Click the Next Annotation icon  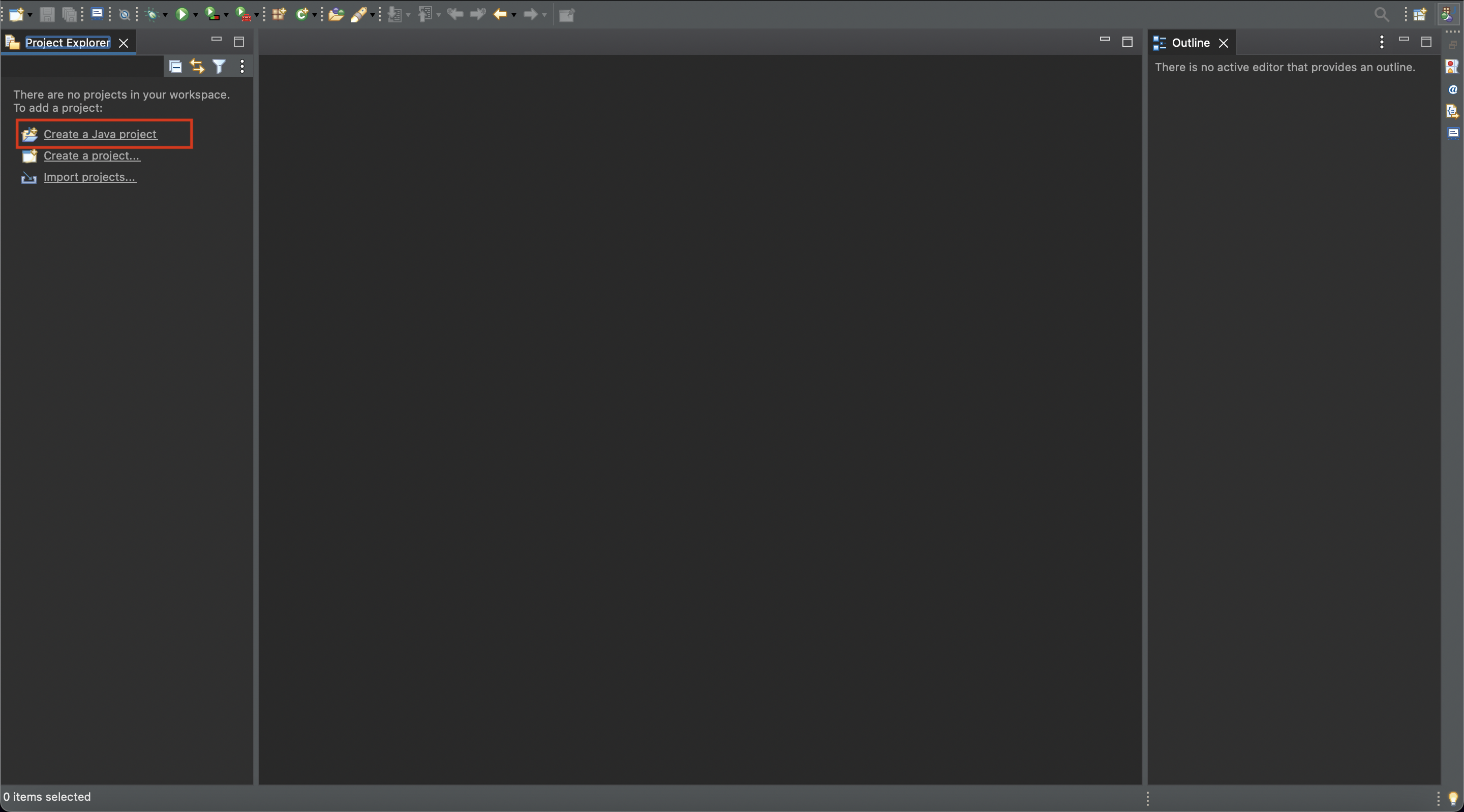tap(395, 14)
